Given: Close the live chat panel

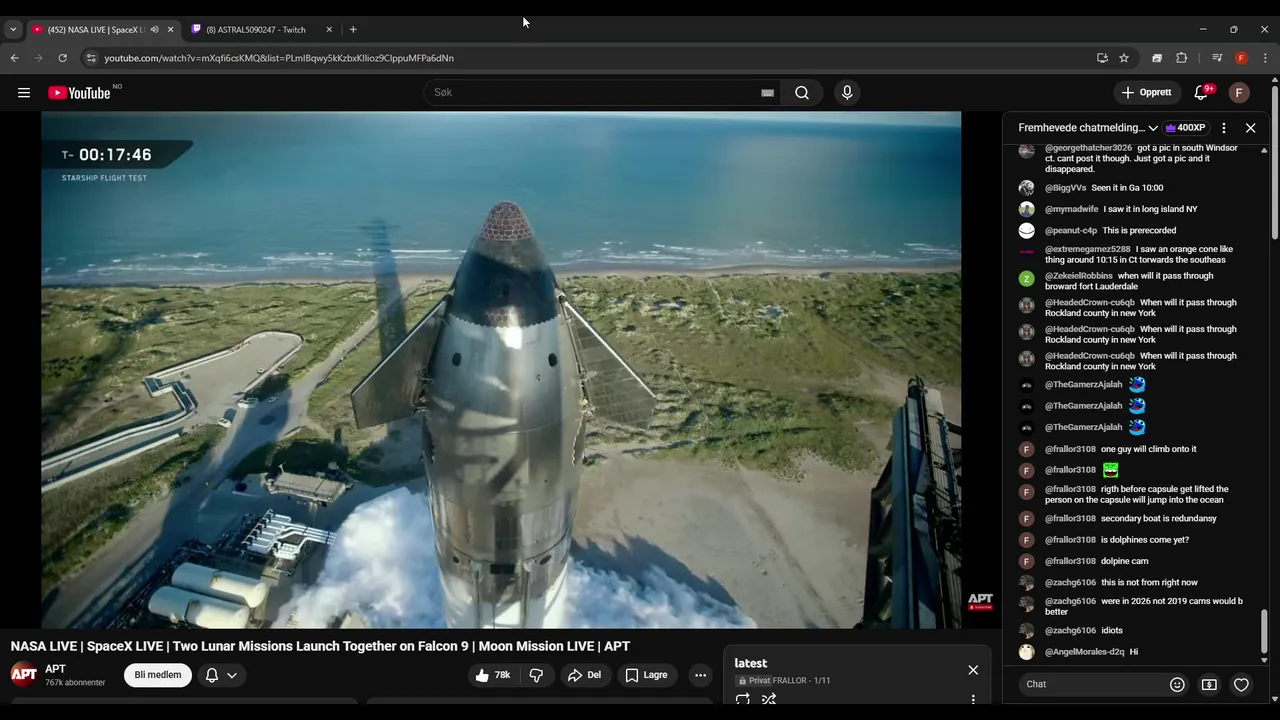Looking at the screenshot, I should coord(1250,128).
